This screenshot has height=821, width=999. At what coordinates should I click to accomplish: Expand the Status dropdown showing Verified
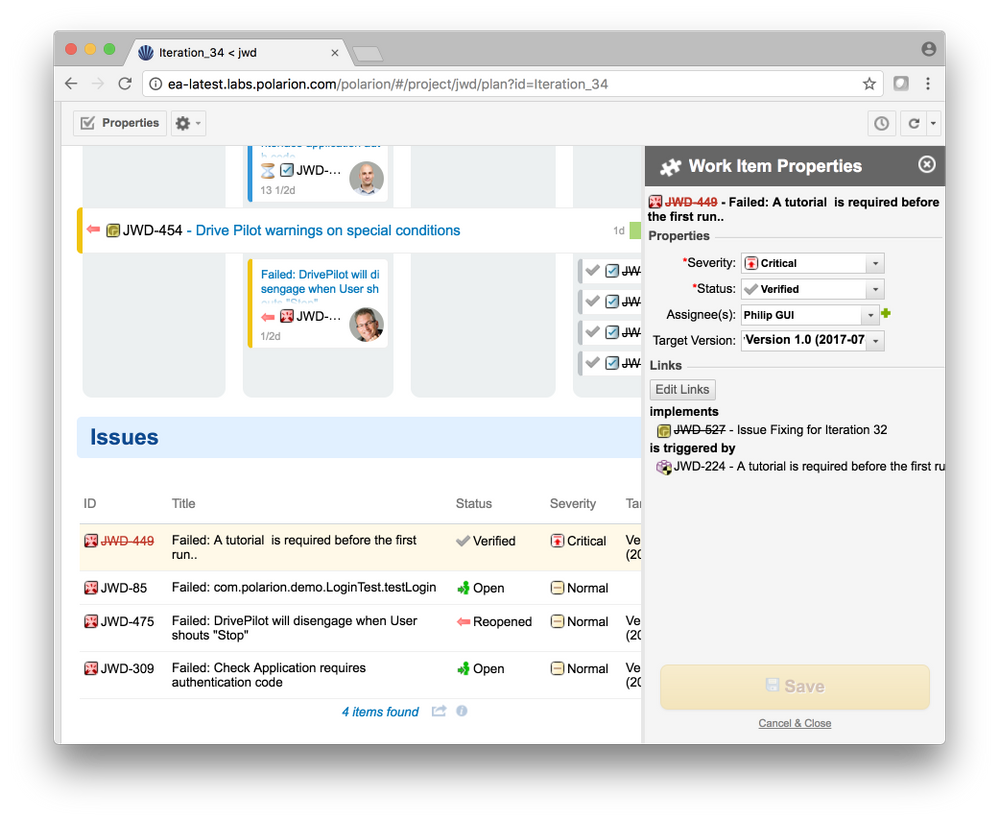click(875, 289)
